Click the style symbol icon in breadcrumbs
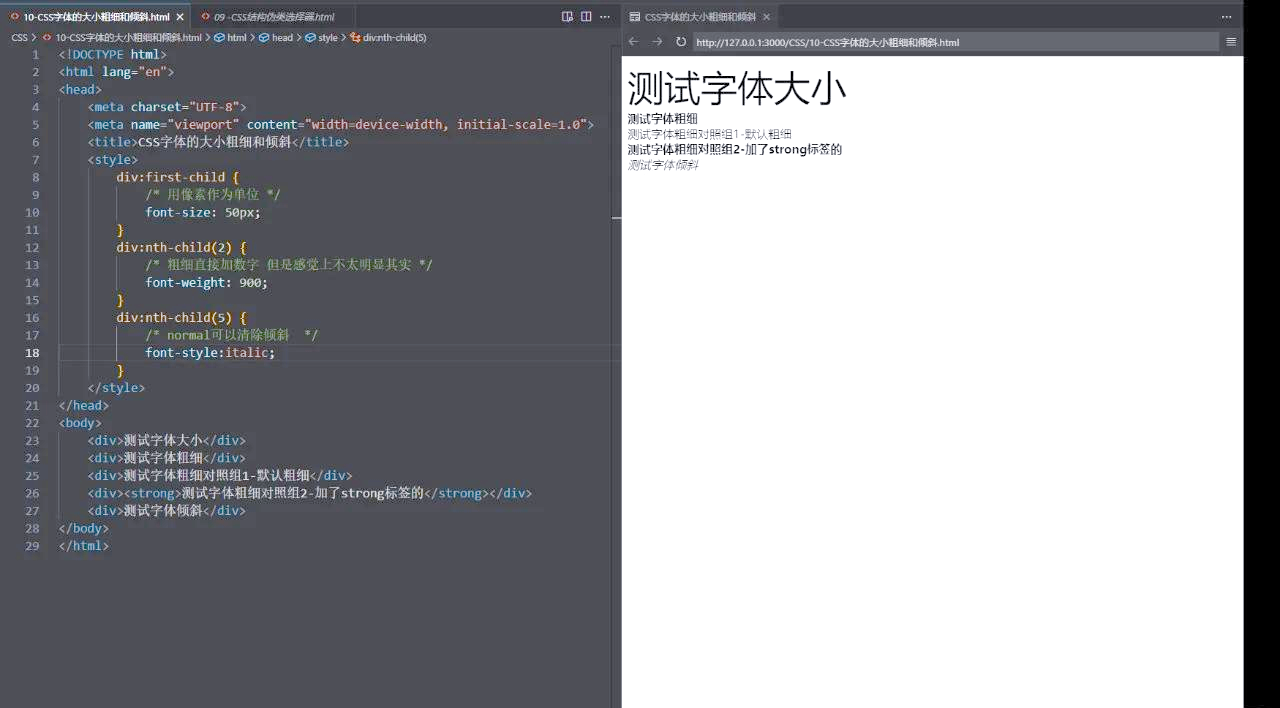 pyautogui.click(x=310, y=37)
